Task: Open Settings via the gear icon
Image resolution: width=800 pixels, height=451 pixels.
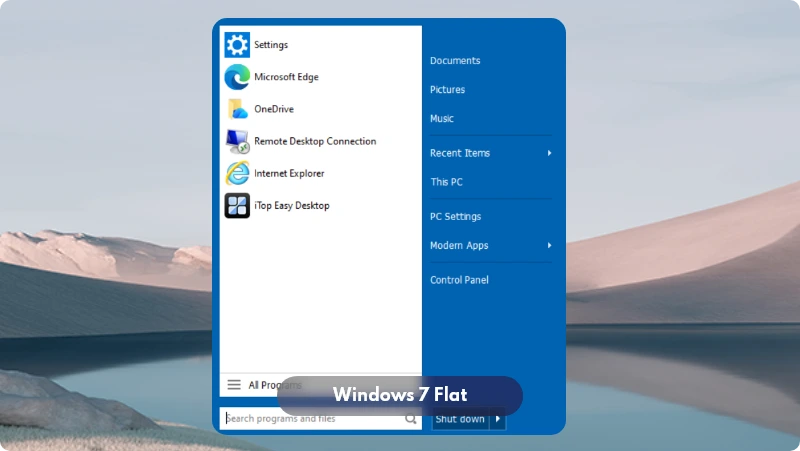Action: (237, 45)
